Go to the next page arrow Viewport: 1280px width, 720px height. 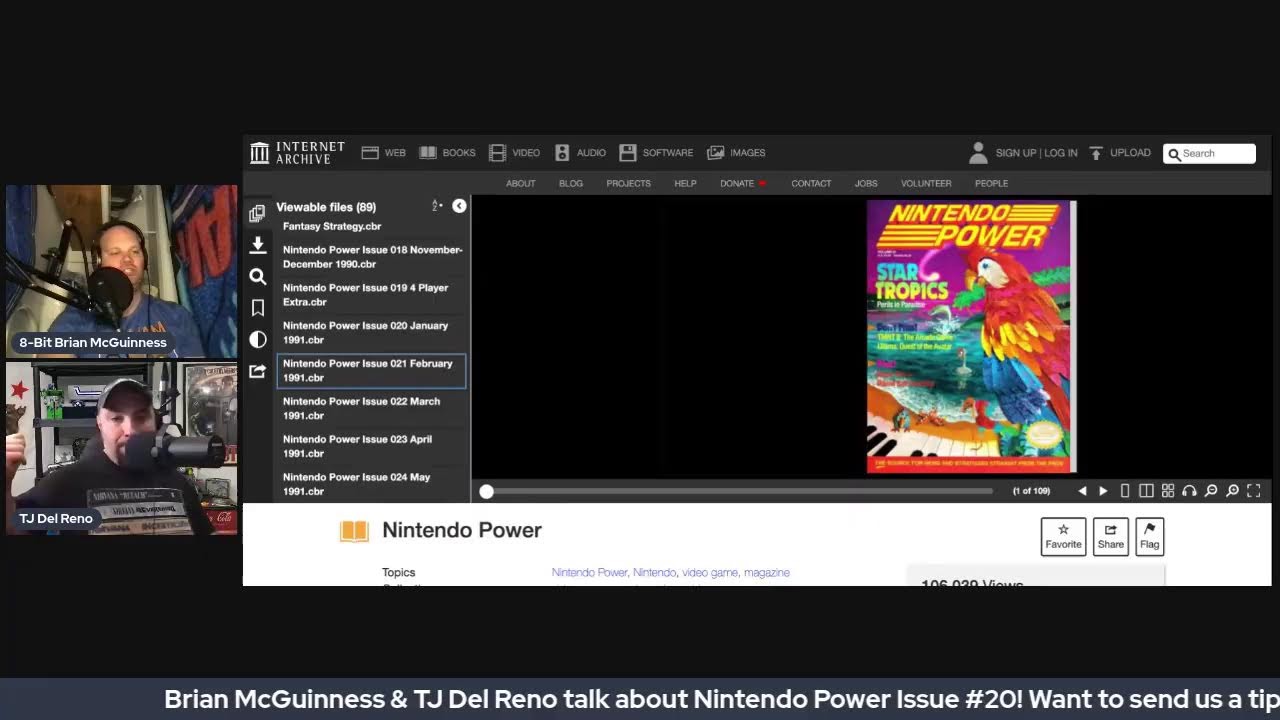pyautogui.click(x=1103, y=491)
